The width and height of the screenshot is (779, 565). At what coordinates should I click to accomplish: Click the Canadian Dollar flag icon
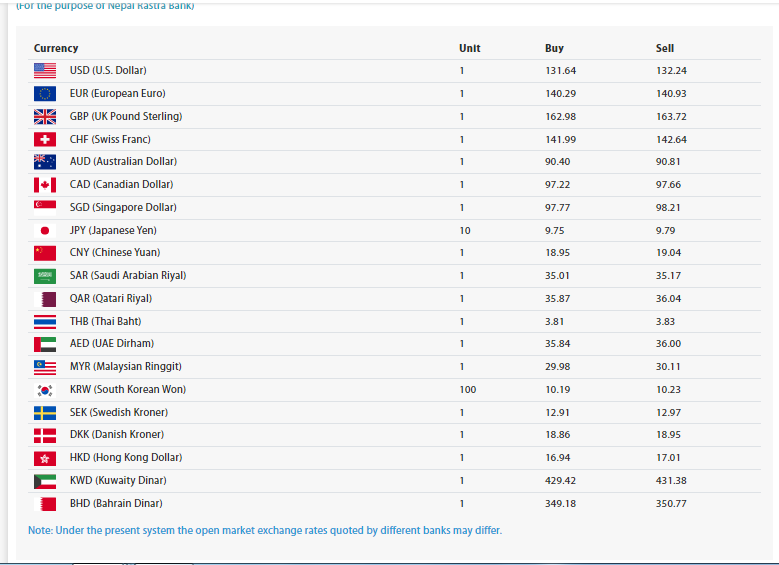click(x=45, y=185)
